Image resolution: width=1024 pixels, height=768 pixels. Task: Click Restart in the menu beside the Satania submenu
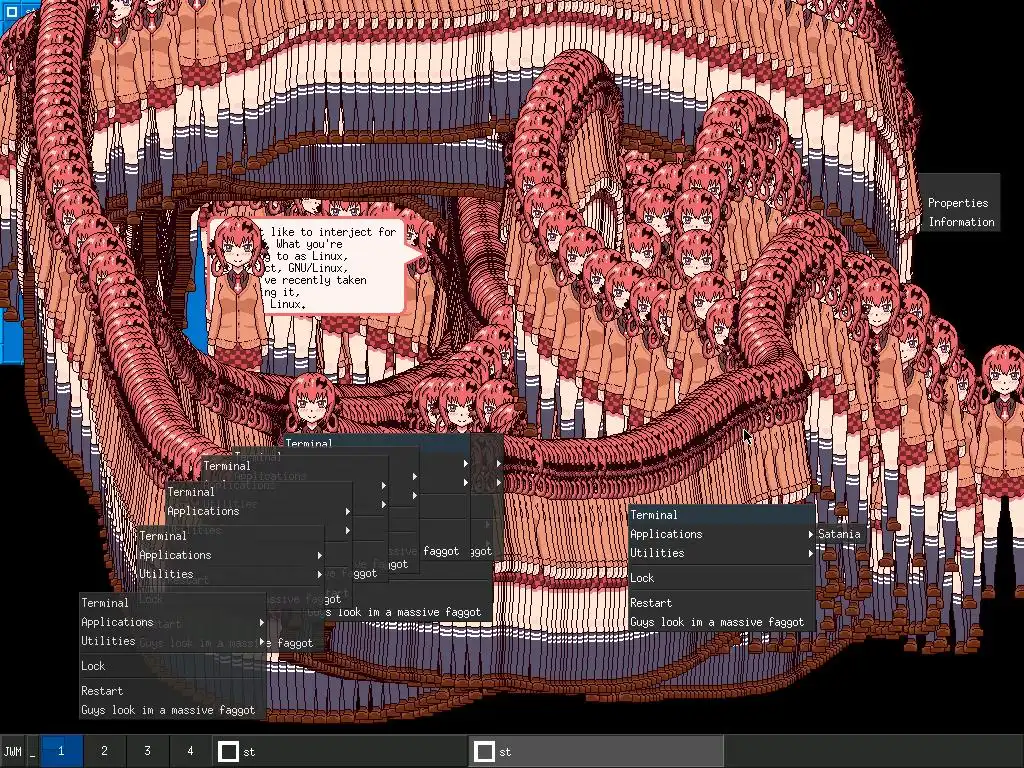[722, 603]
